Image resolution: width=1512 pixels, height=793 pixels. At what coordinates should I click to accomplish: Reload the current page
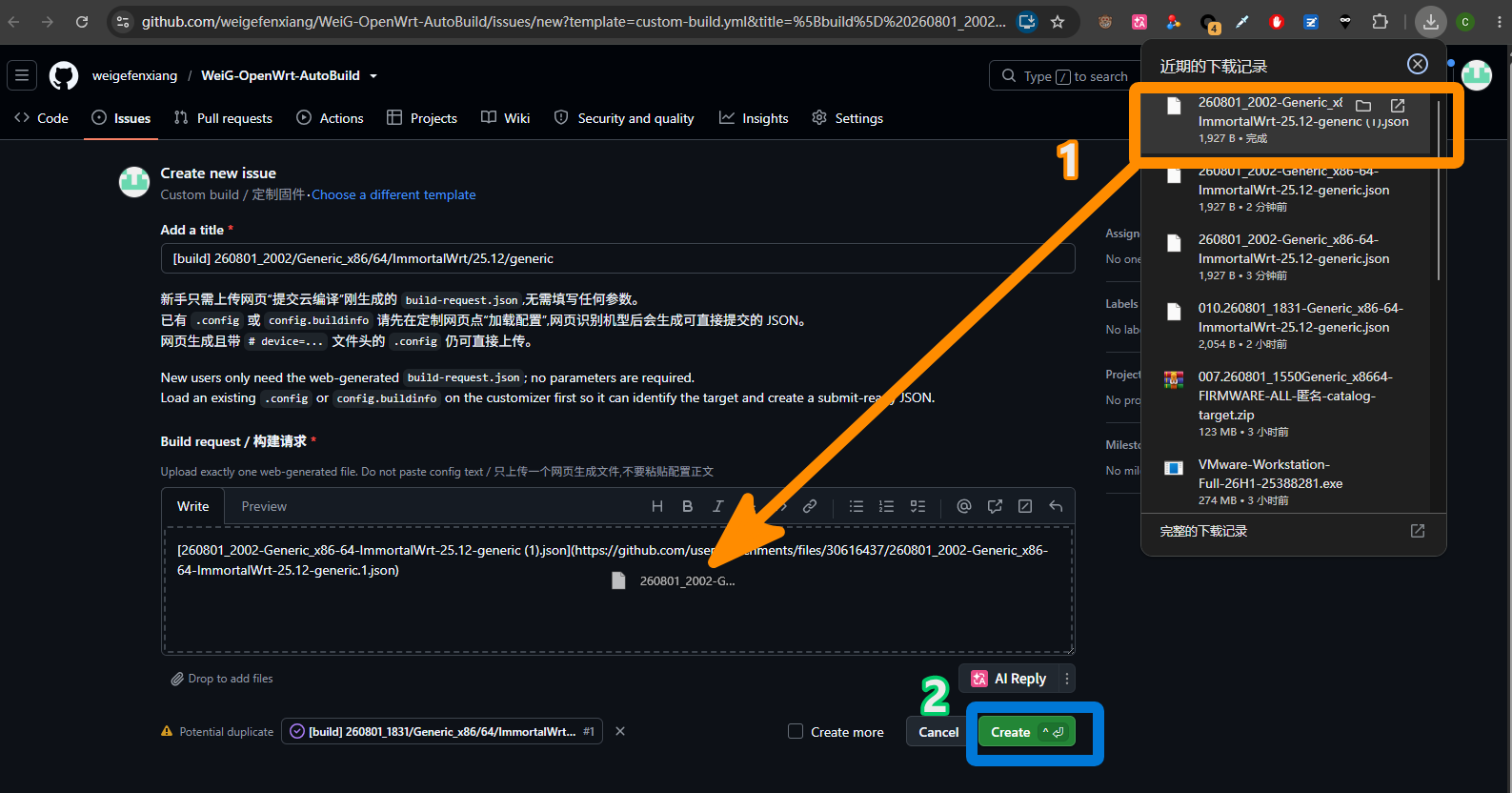[82, 22]
